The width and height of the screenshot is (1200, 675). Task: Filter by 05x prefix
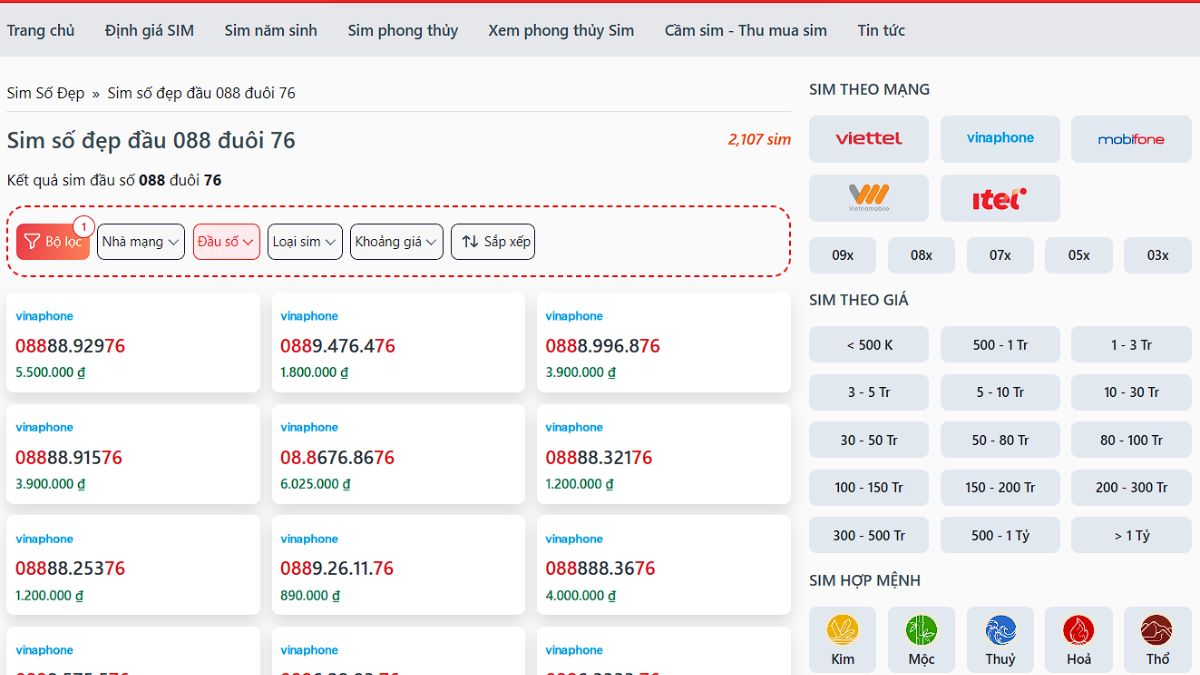pyautogui.click(x=1079, y=255)
